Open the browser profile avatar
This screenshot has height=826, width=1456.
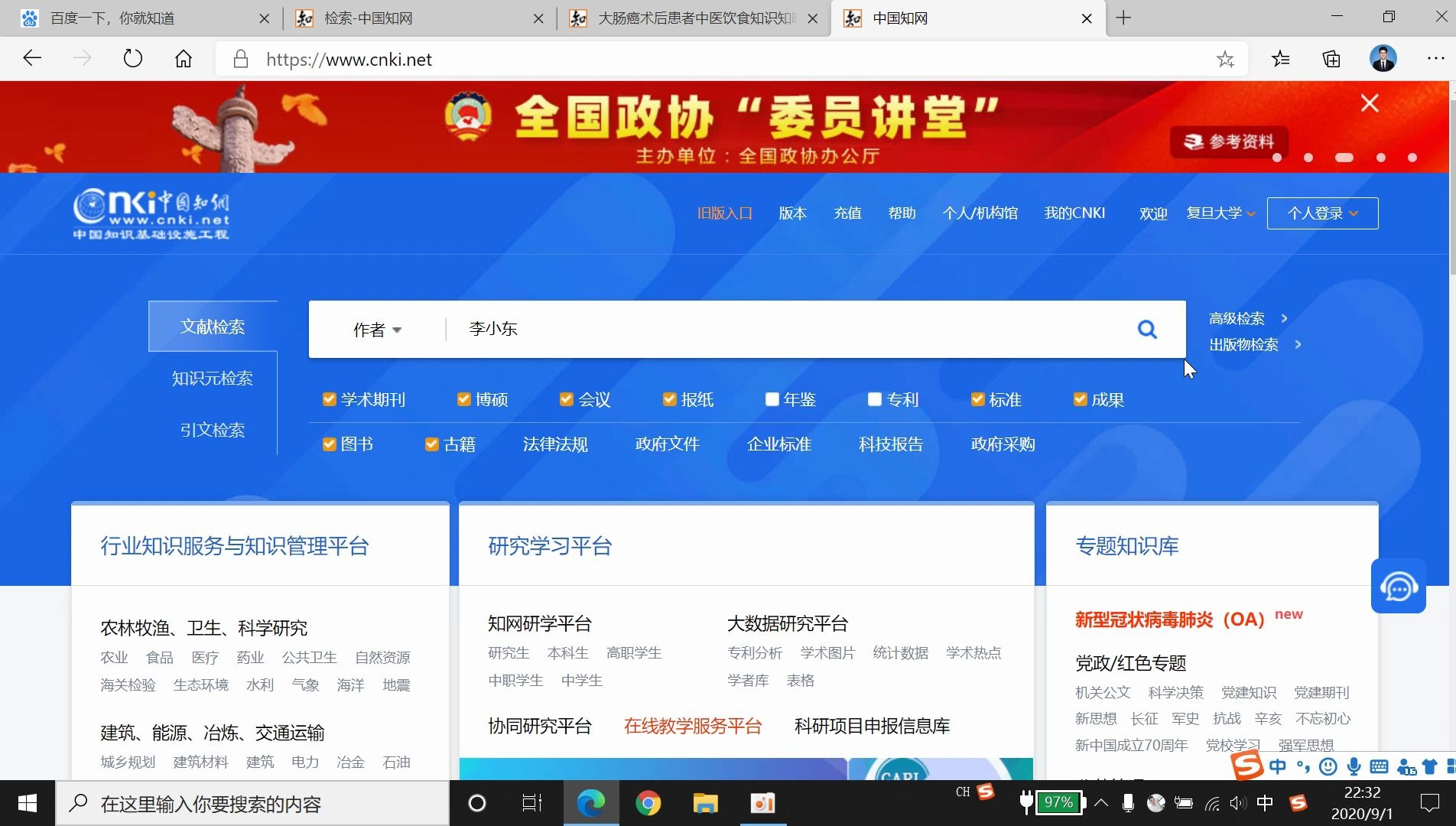tap(1383, 59)
